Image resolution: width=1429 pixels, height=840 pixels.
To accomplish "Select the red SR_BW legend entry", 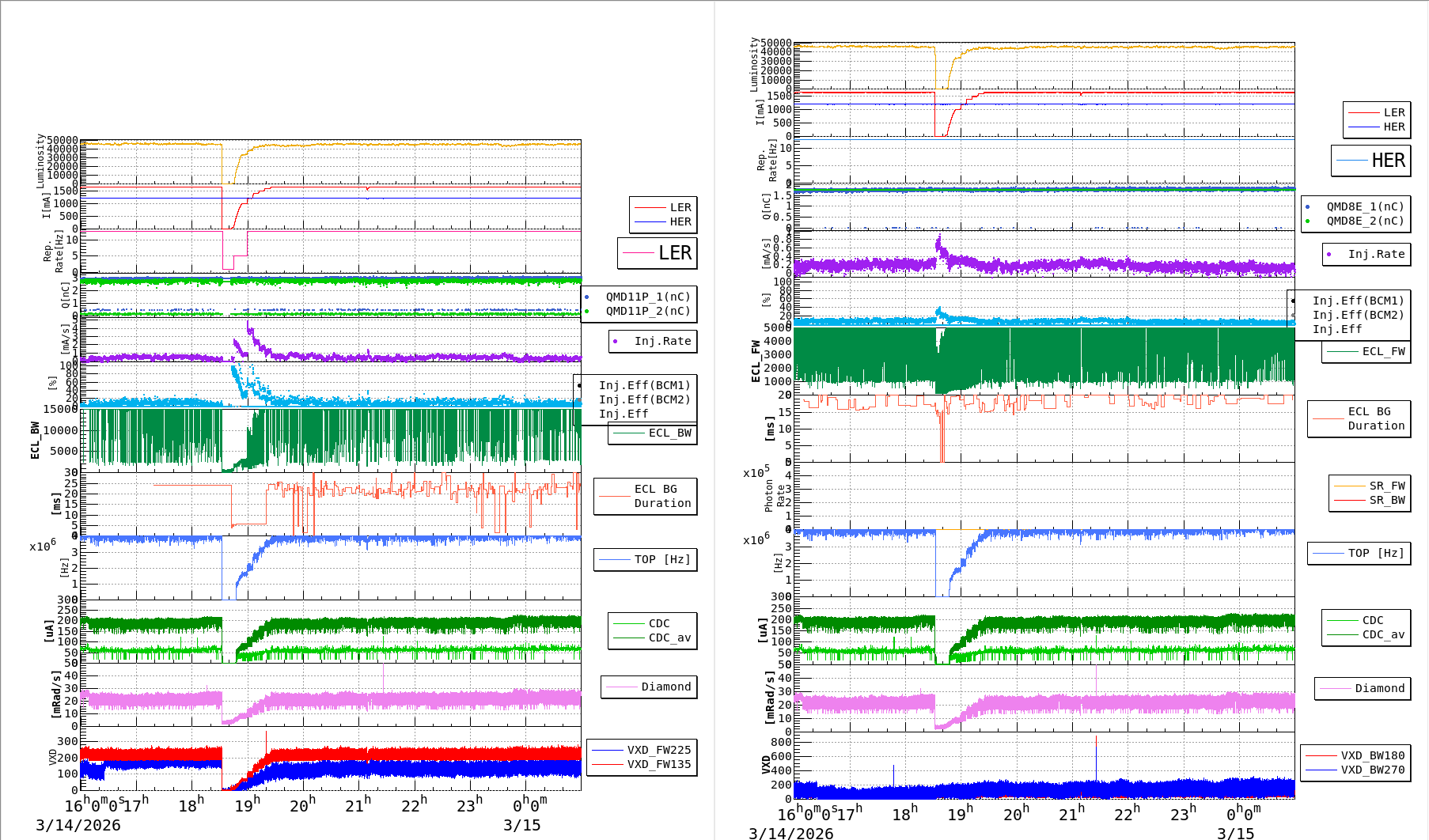I will point(1386,500).
